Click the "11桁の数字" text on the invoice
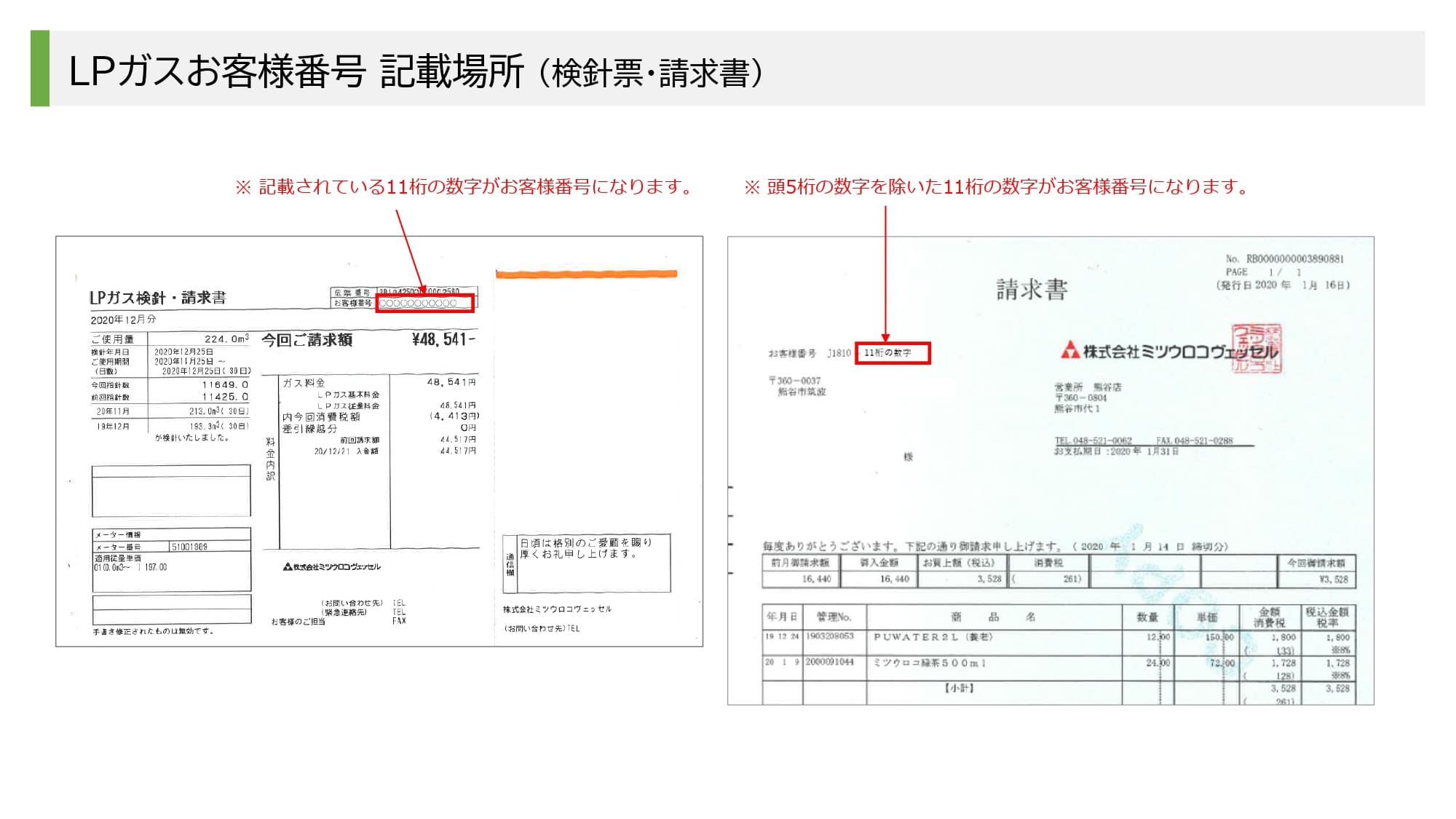The image size is (1456, 819). (x=887, y=352)
